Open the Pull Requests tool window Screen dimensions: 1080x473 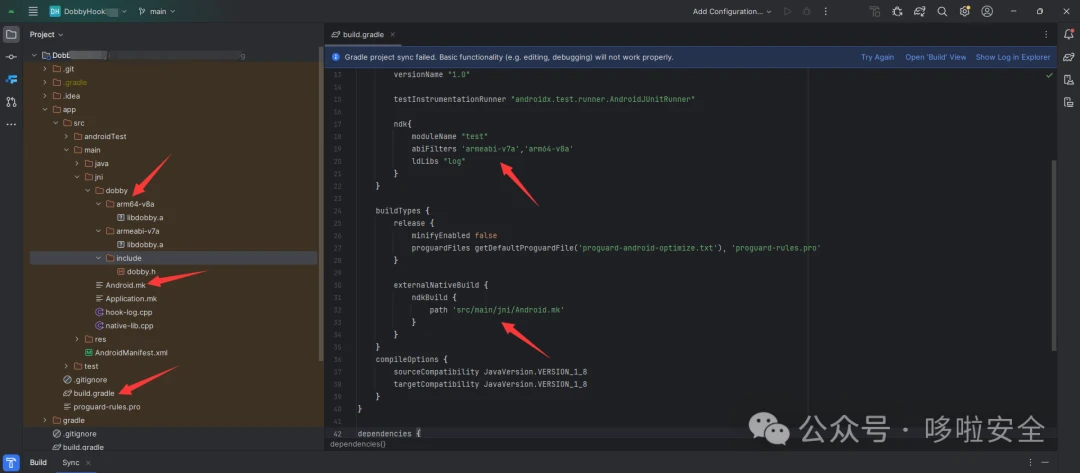click(11, 102)
